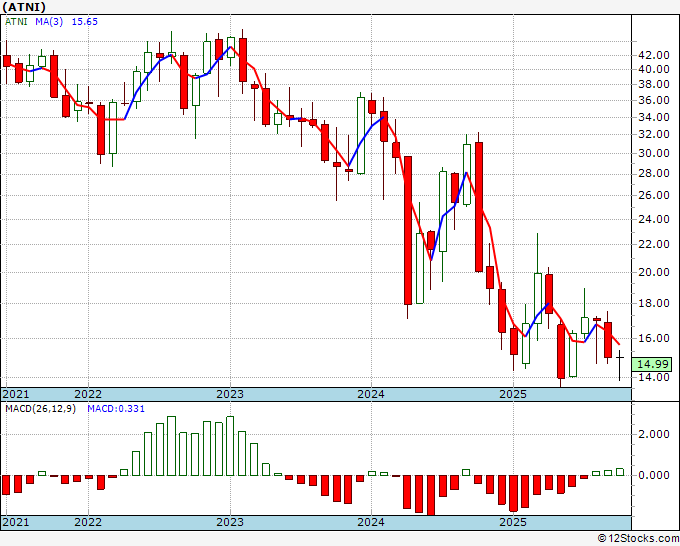Click 2022 on the price chart timeline
This screenshot has height=546, width=680.
pyautogui.click(x=88, y=394)
